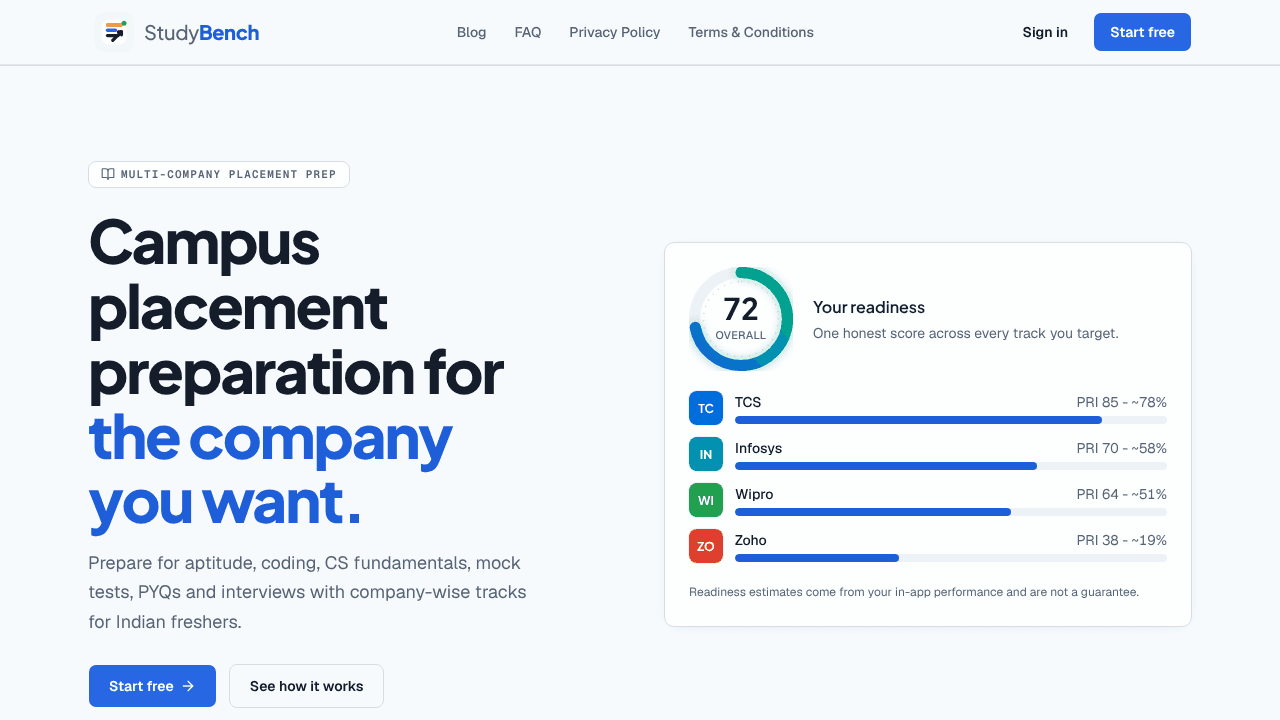1280x720 pixels.
Task: Click the "One honest score across every track" text
Action: (966, 333)
